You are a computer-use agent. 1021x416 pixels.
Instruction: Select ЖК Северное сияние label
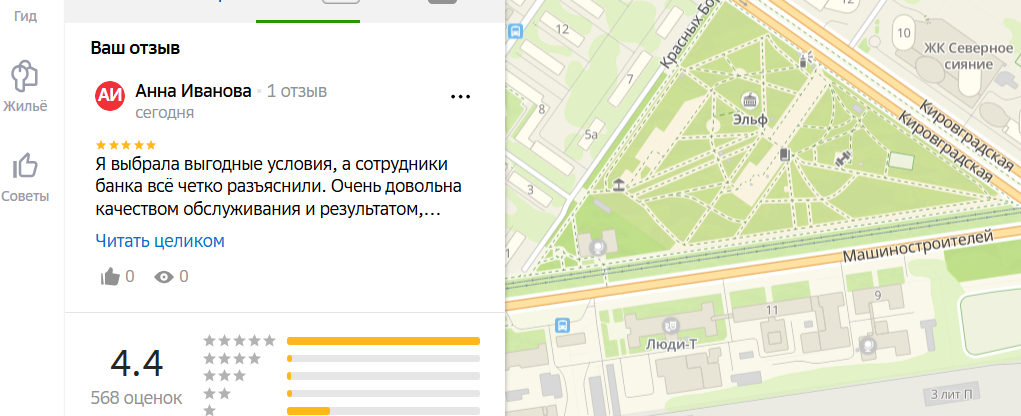coord(969,56)
